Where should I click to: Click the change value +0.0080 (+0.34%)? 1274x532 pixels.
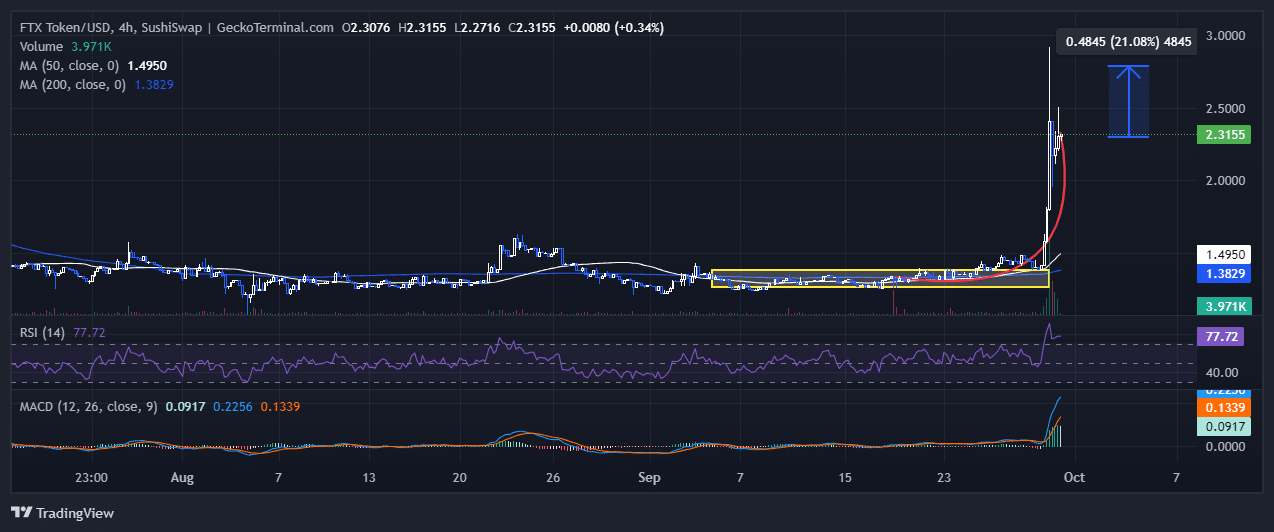tap(614, 27)
